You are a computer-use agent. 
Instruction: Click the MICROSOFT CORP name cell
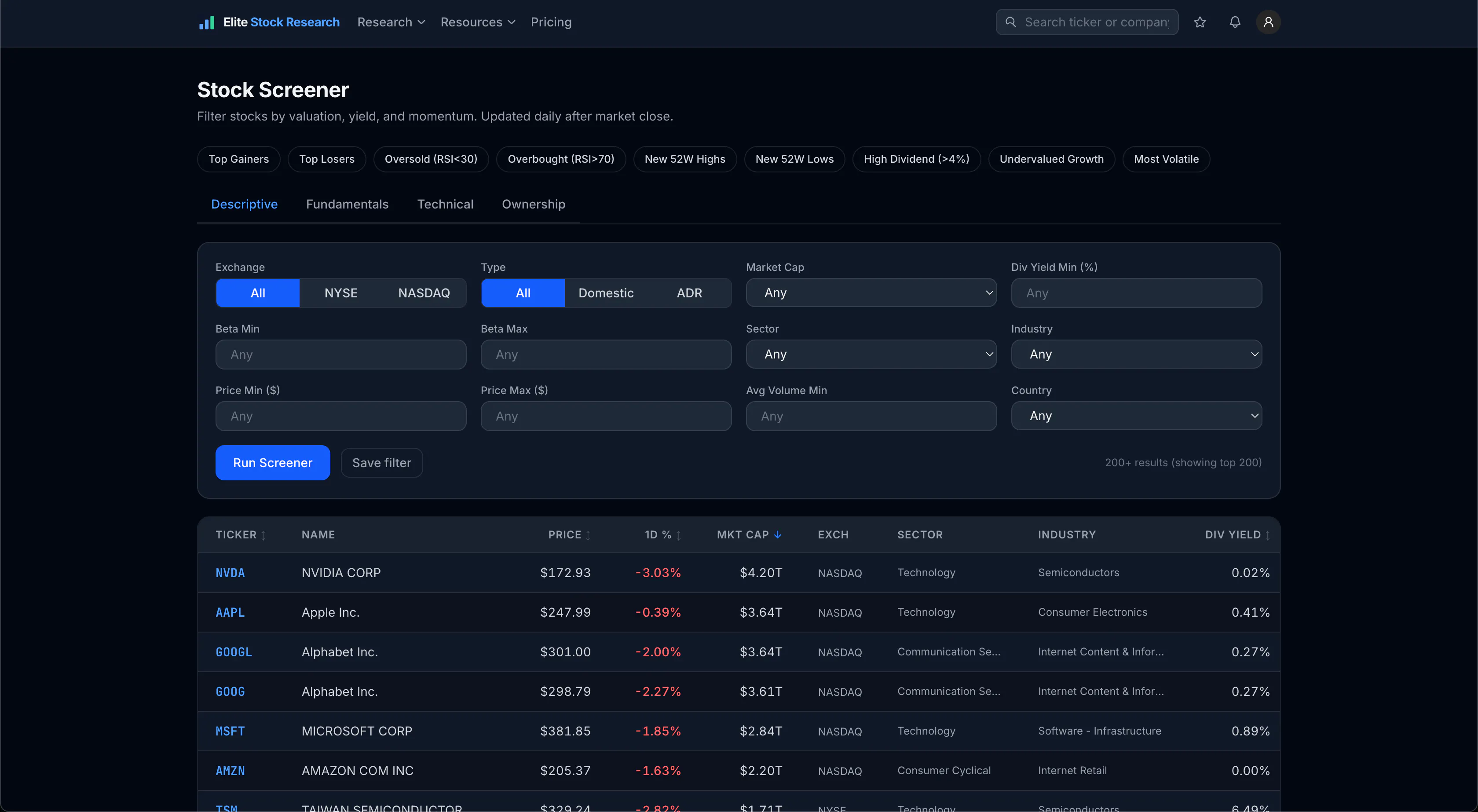click(357, 731)
